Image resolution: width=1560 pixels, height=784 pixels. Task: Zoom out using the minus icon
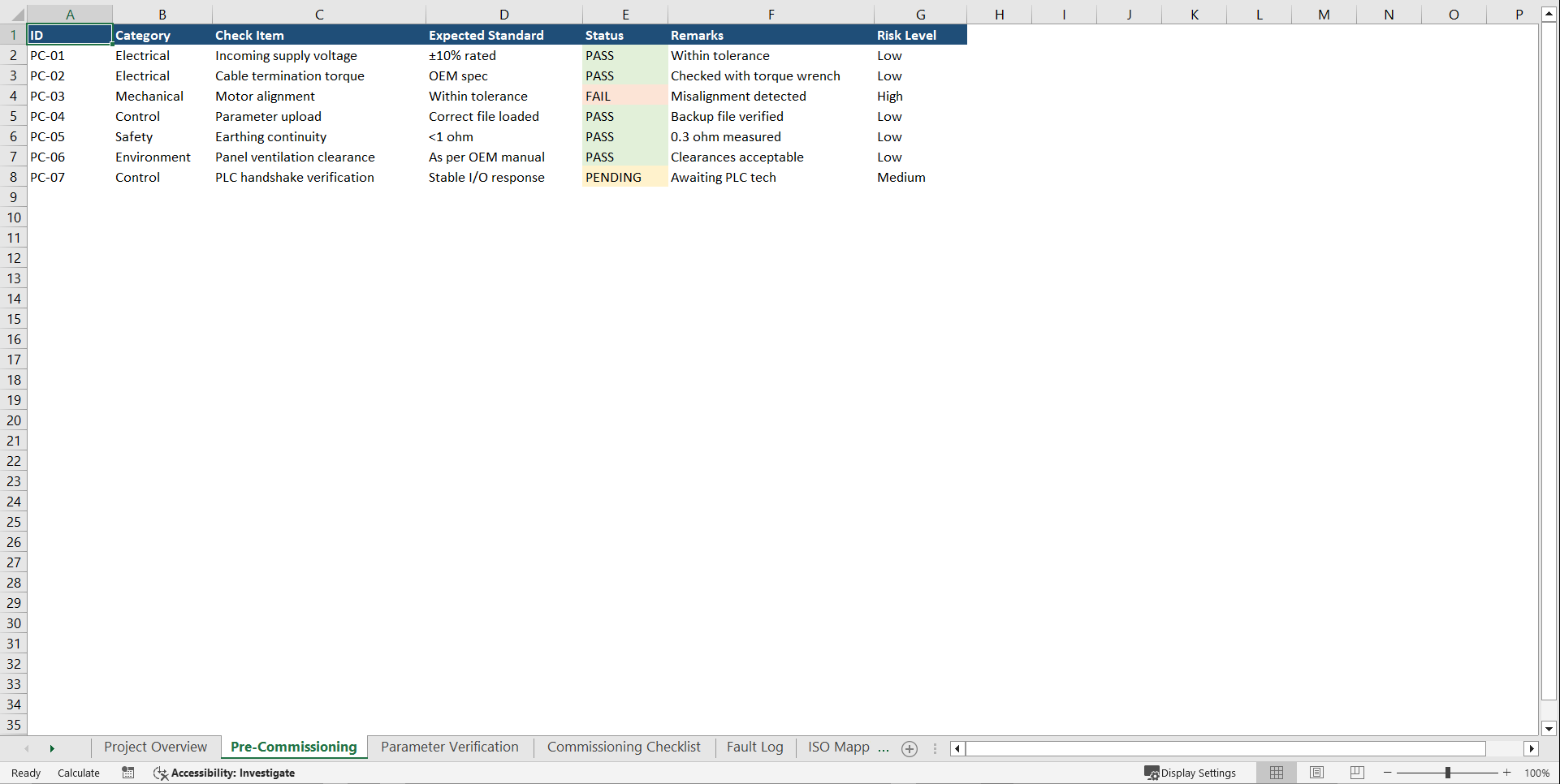coord(1387,773)
